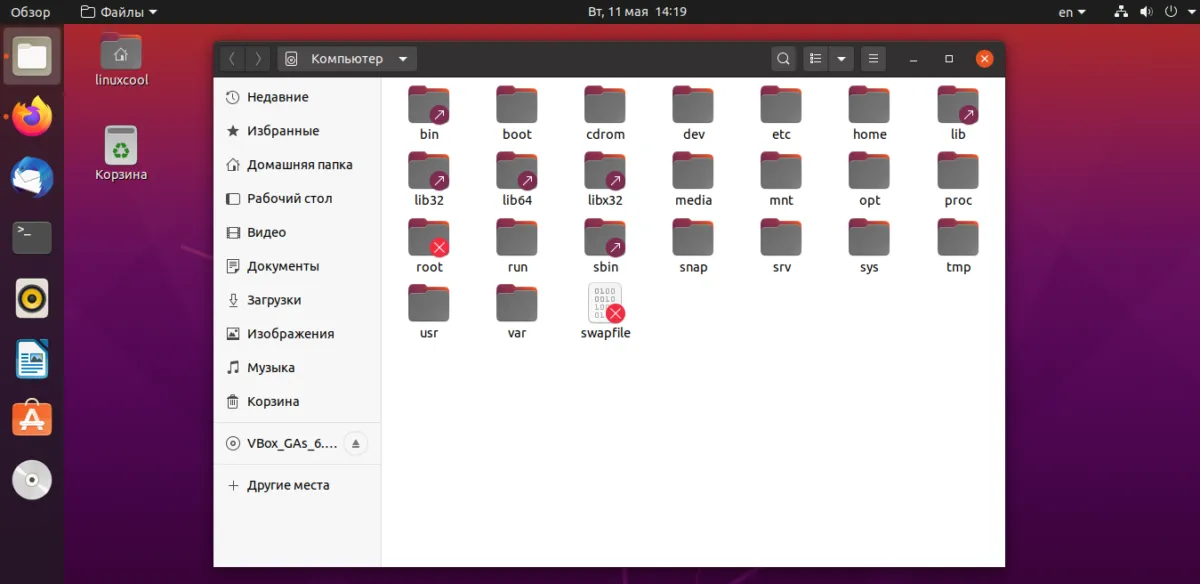Open the tmp folder

[958, 246]
